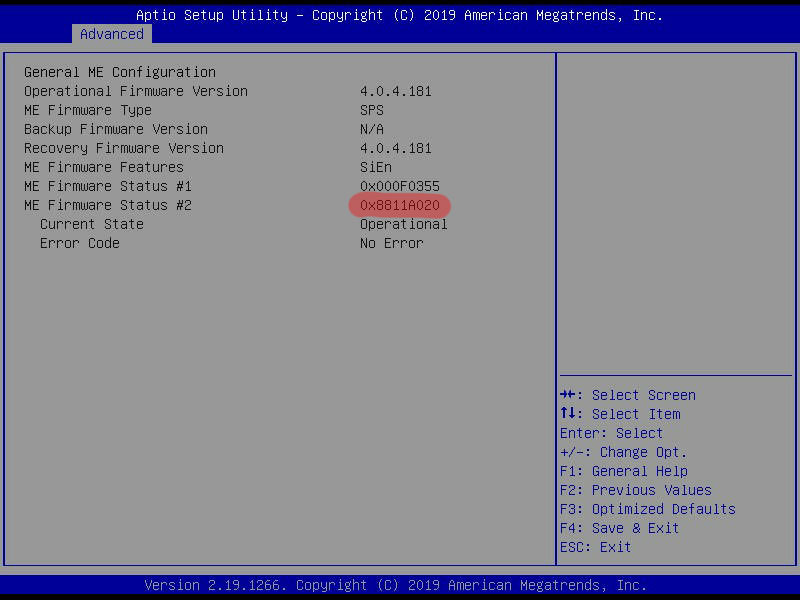Click the No Error value
800x600 pixels.
click(x=392, y=243)
